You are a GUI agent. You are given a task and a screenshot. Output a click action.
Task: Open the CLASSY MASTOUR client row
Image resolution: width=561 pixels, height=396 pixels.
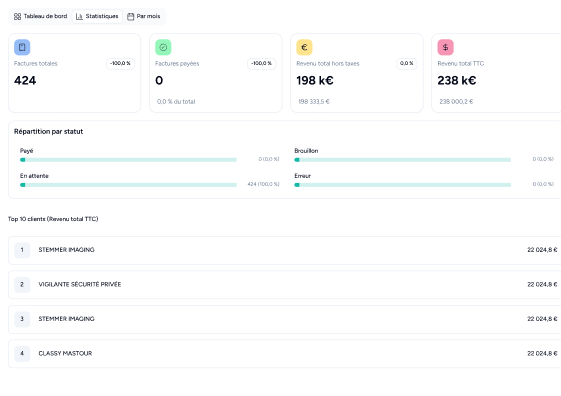[284, 354]
